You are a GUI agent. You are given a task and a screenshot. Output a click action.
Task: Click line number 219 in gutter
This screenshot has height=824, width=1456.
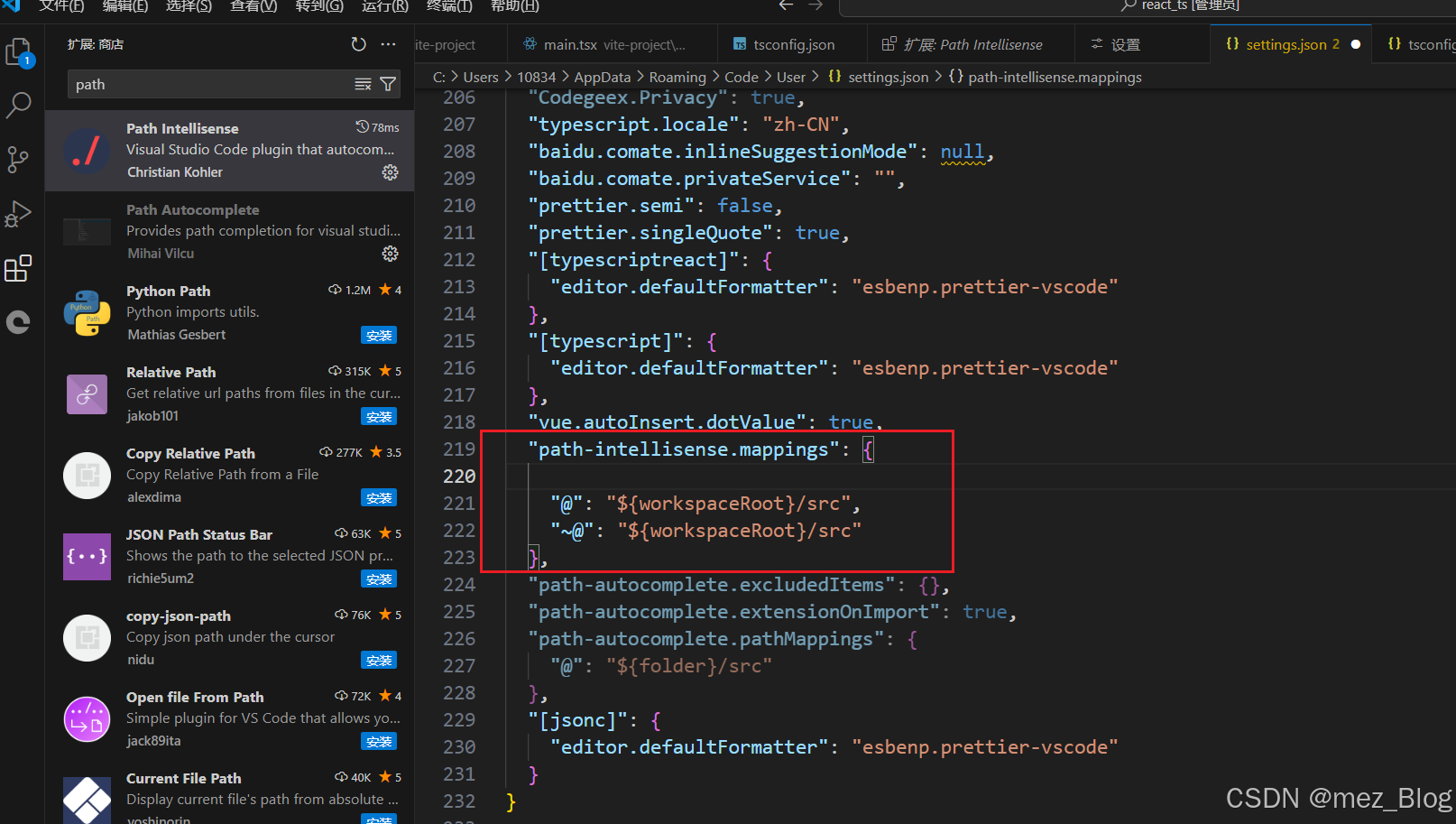[x=459, y=449]
